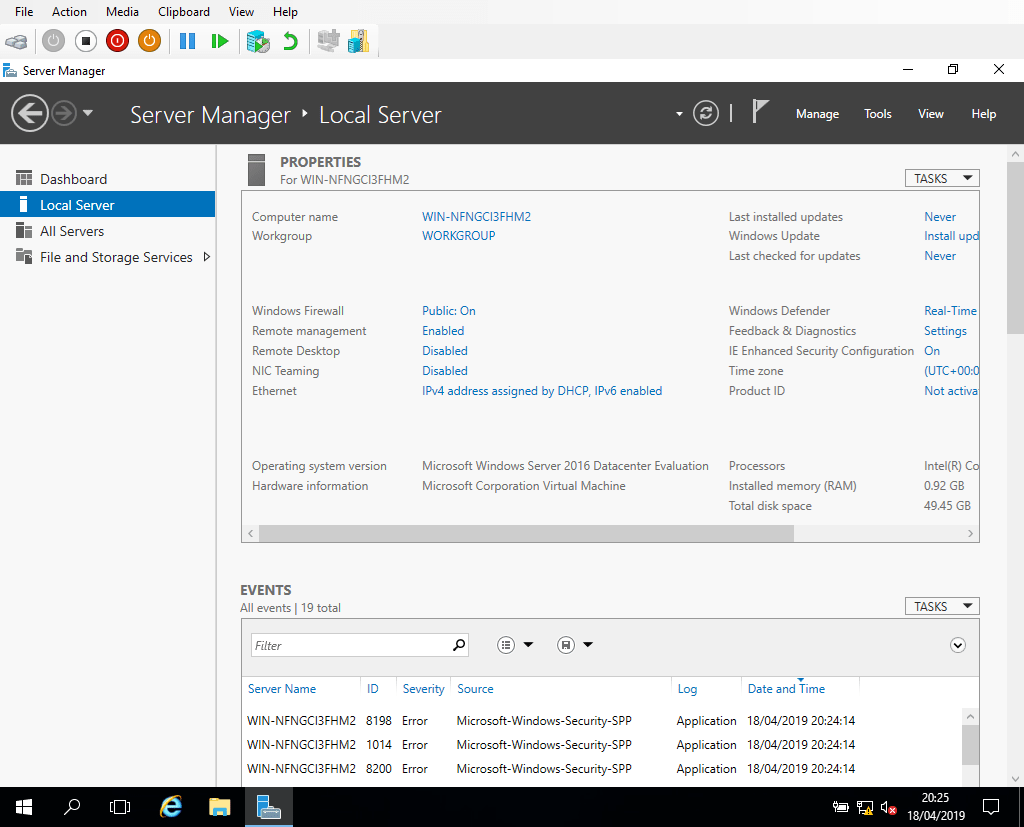This screenshot has height=827, width=1024.
Task: Open the VM Action menu
Action: (x=69, y=12)
